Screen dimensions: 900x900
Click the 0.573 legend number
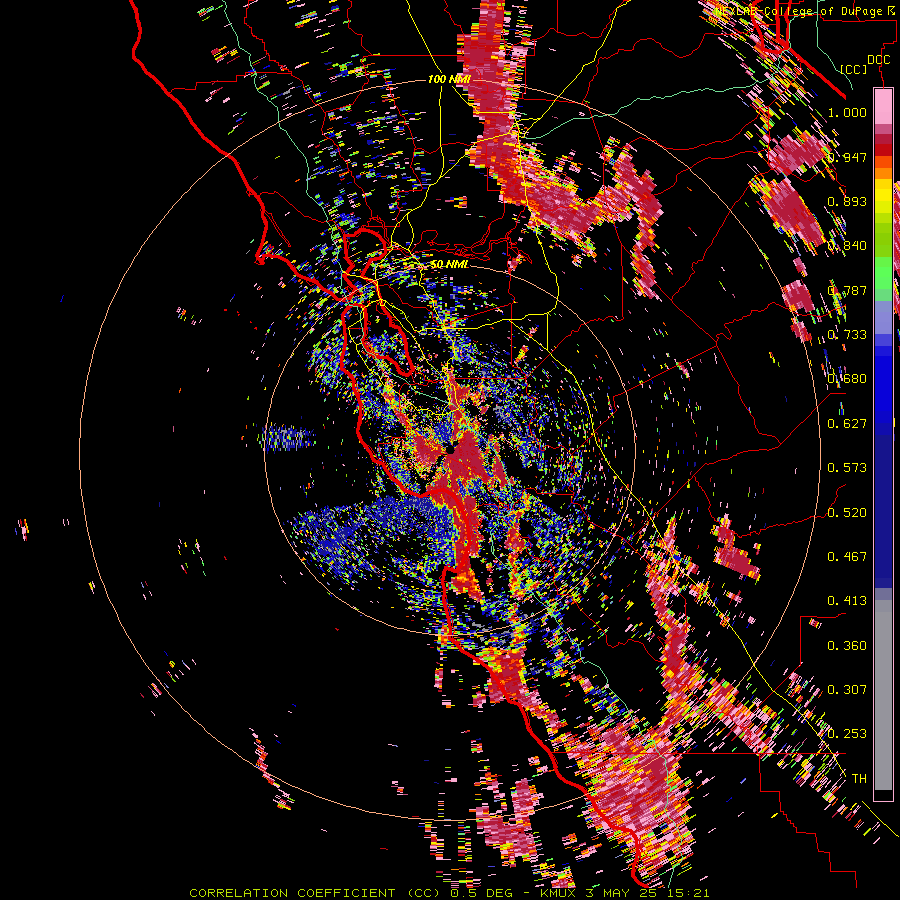pyautogui.click(x=847, y=468)
